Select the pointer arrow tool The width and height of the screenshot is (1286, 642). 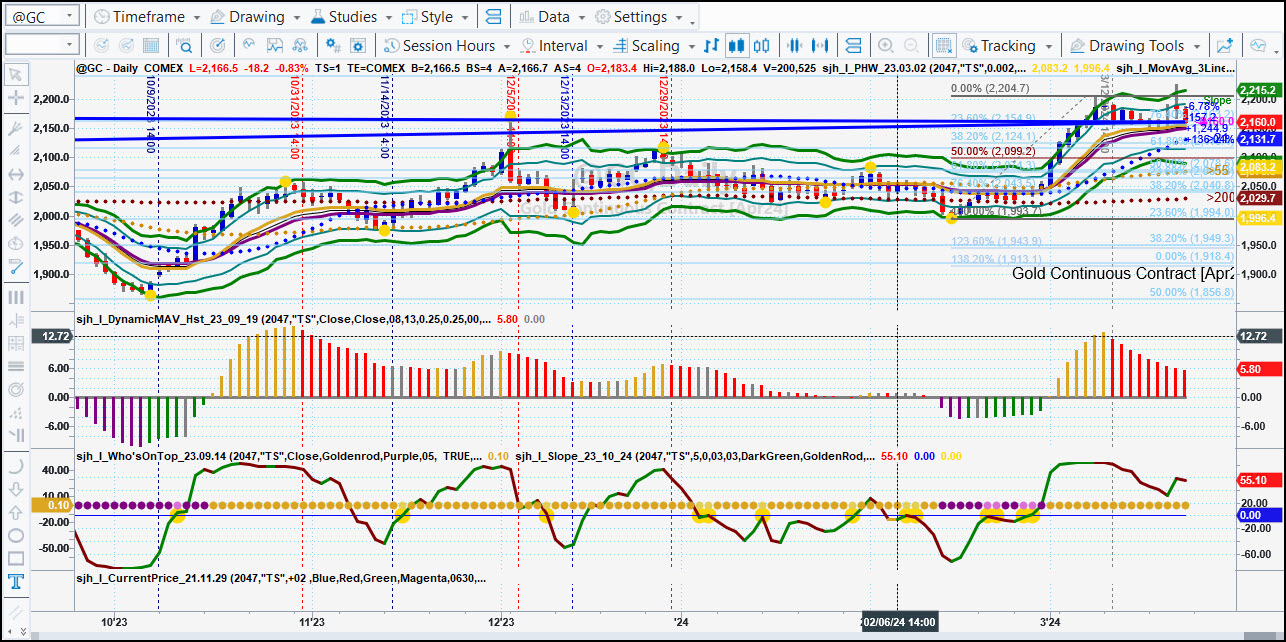coord(16,75)
